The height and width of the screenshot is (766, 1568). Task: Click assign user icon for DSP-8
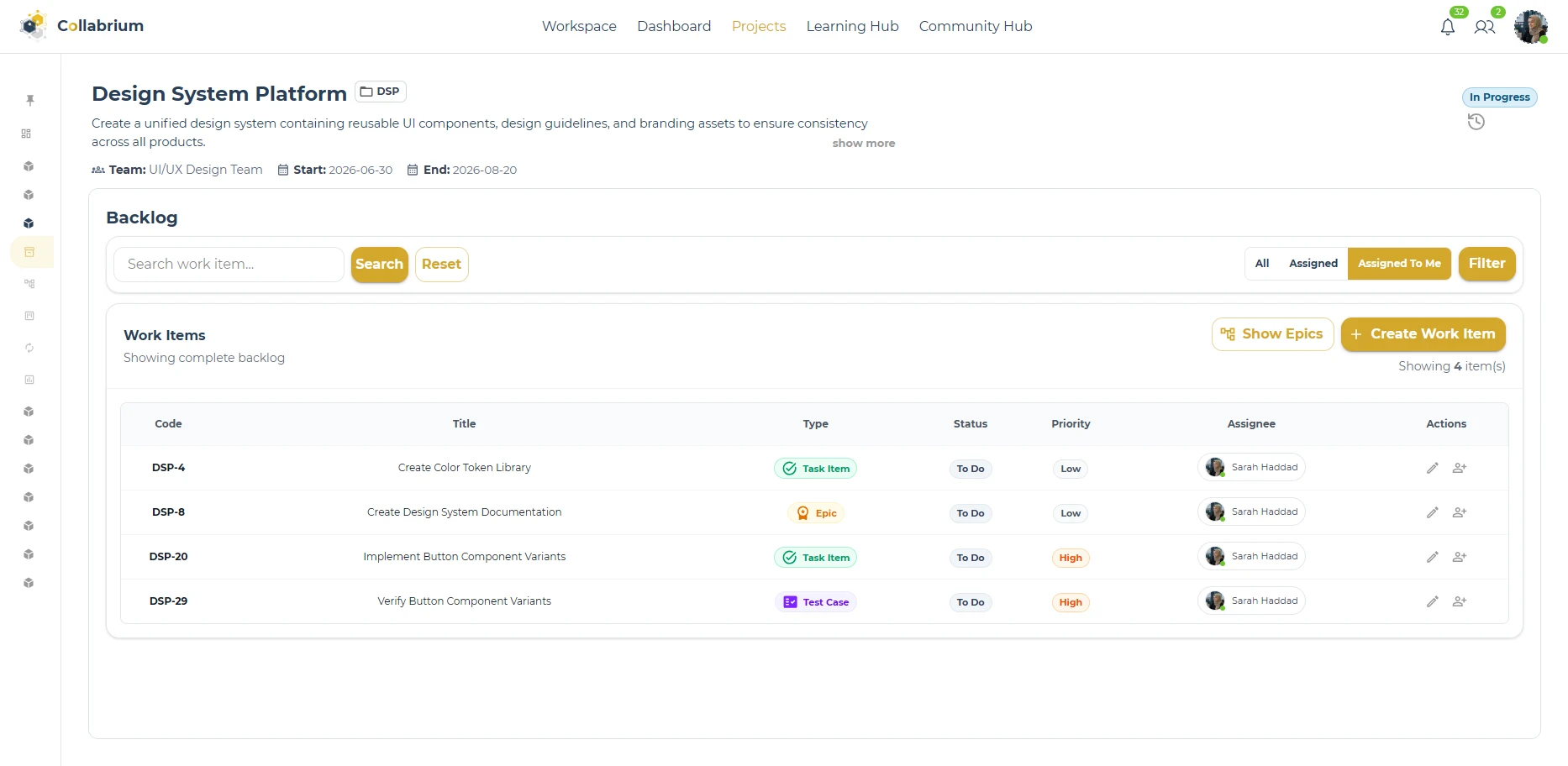(1460, 512)
